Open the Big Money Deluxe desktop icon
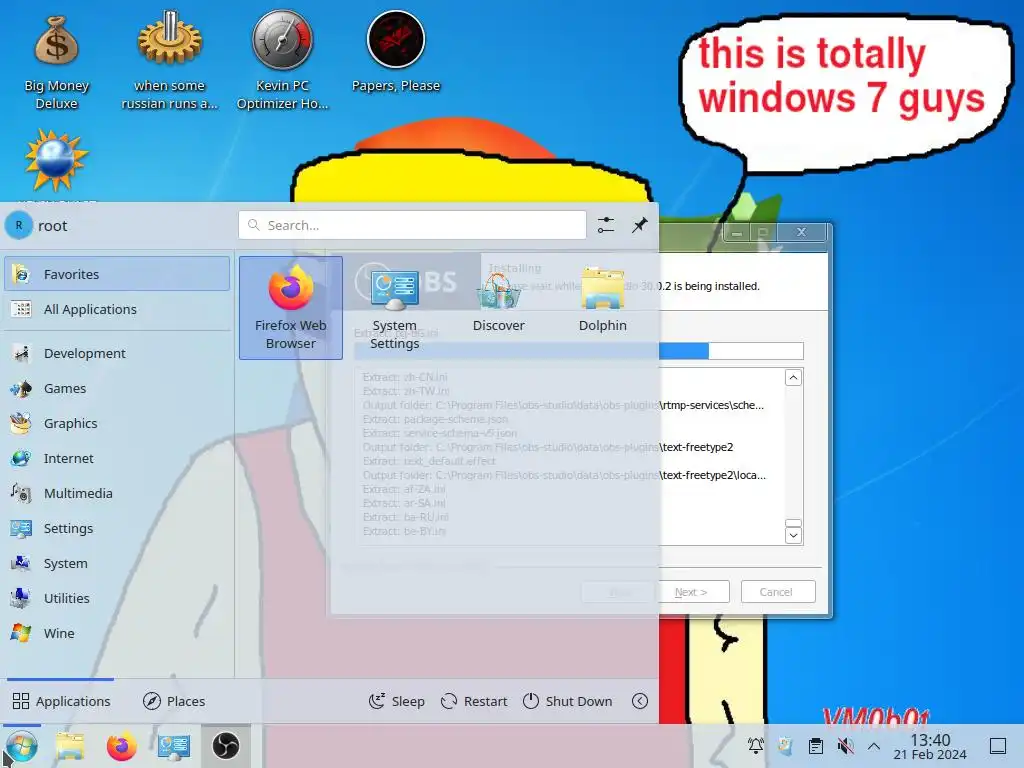 56,62
